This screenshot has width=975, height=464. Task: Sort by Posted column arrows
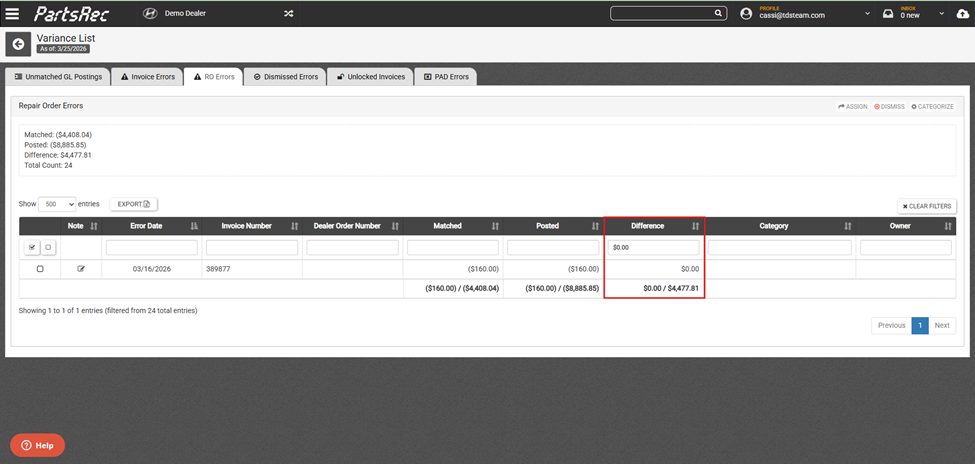pyautogui.click(x=596, y=226)
